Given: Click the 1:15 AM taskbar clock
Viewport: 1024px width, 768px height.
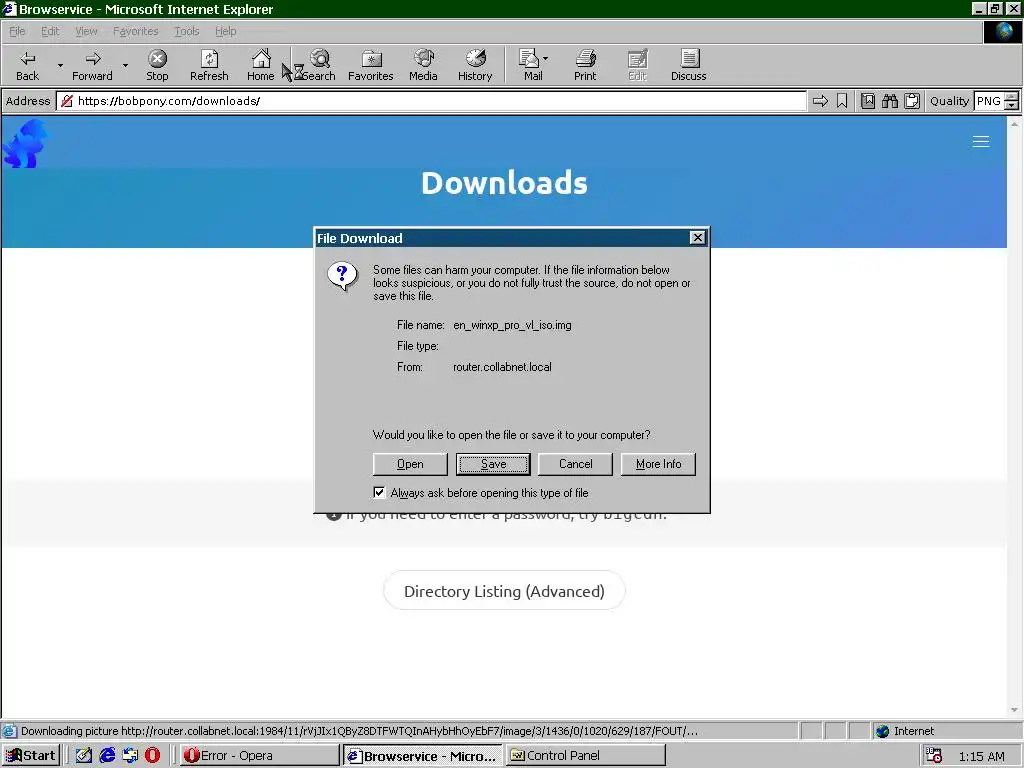Looking at the screenshot, I should pos(982,756).
